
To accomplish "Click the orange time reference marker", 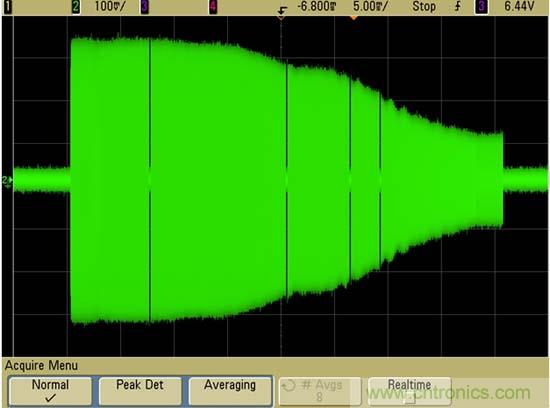I will coord(354,17).
